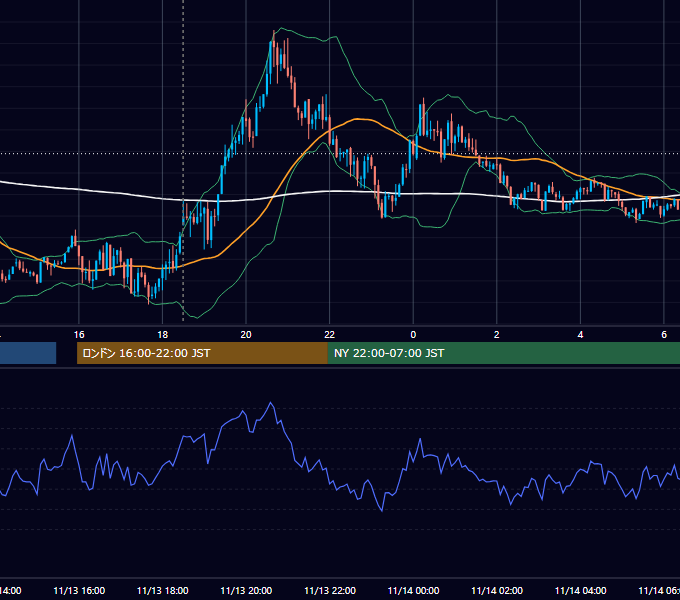Image resolution: width=680 pixels, height=600 pixels.
Task: Click the vertical dotted crosshair line
Action: [183, 160]
